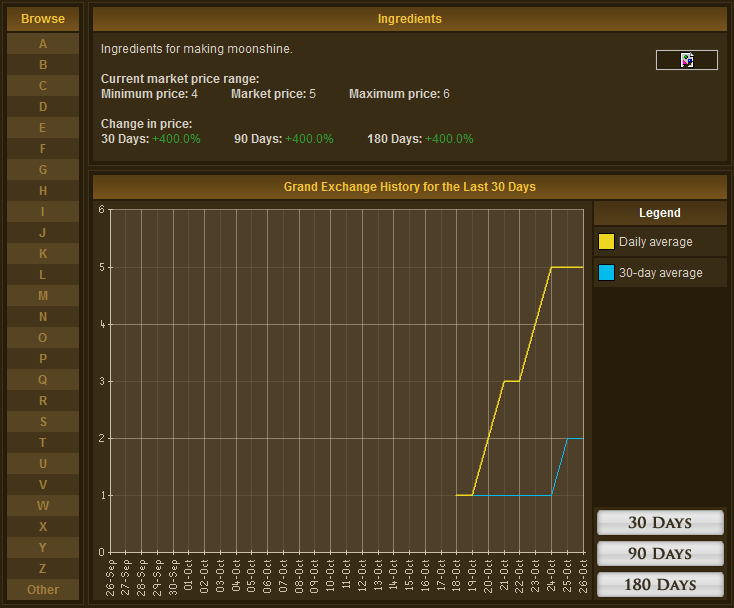734x608 pixels.
Task: Select letter E in browse list
Action: point(43,128)
